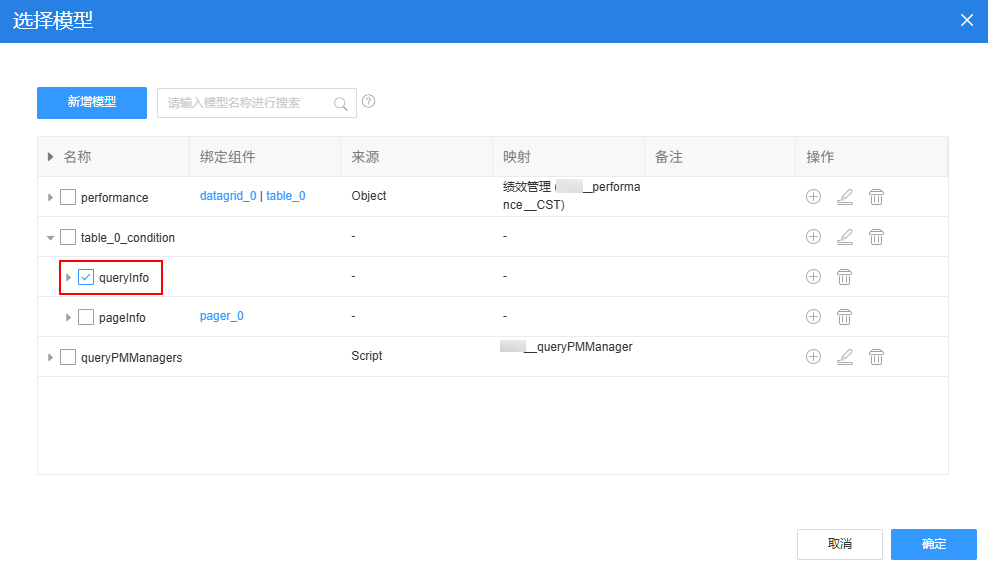This screenshot has width=988, height=564.
Task: Confirm with the 确定 button
Action: pos(934,544)
